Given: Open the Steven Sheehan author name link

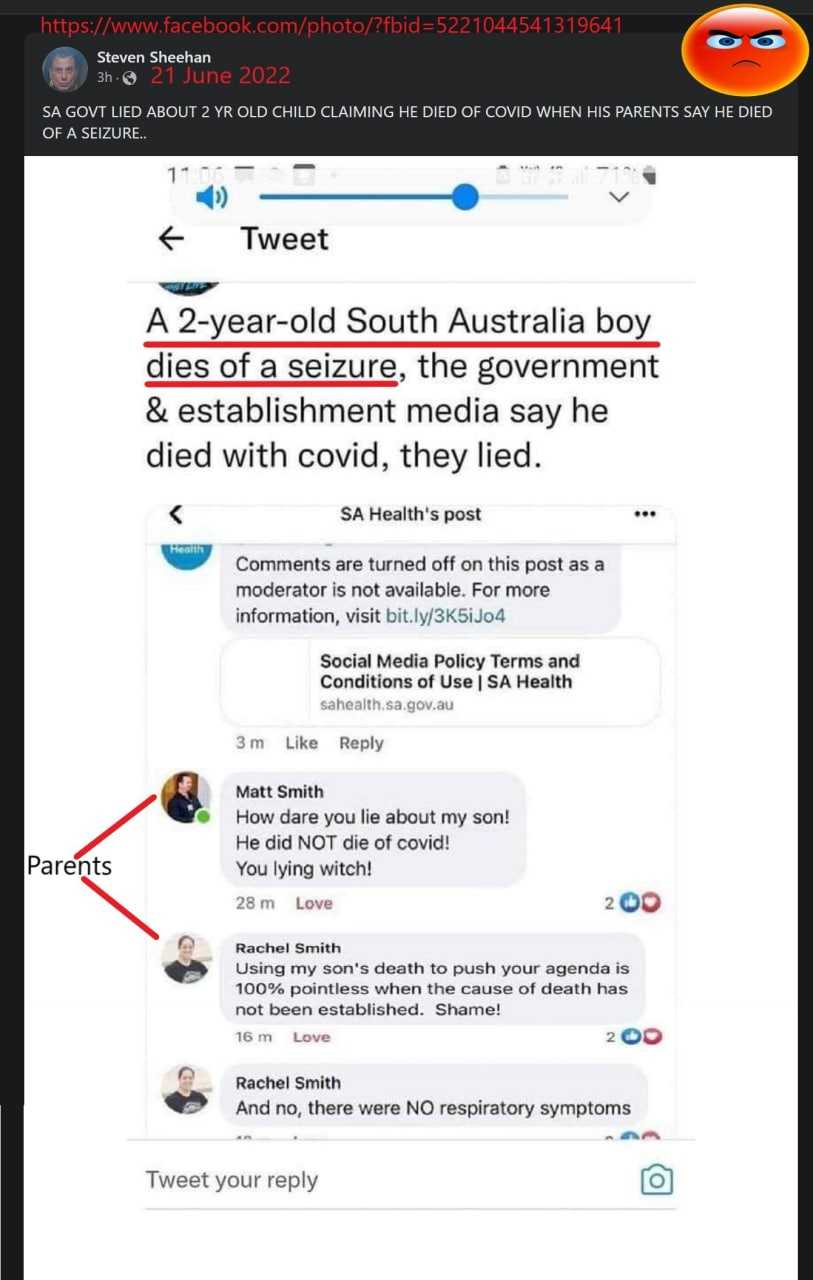Looking at the screenshot, I should [x=154, y=57].
